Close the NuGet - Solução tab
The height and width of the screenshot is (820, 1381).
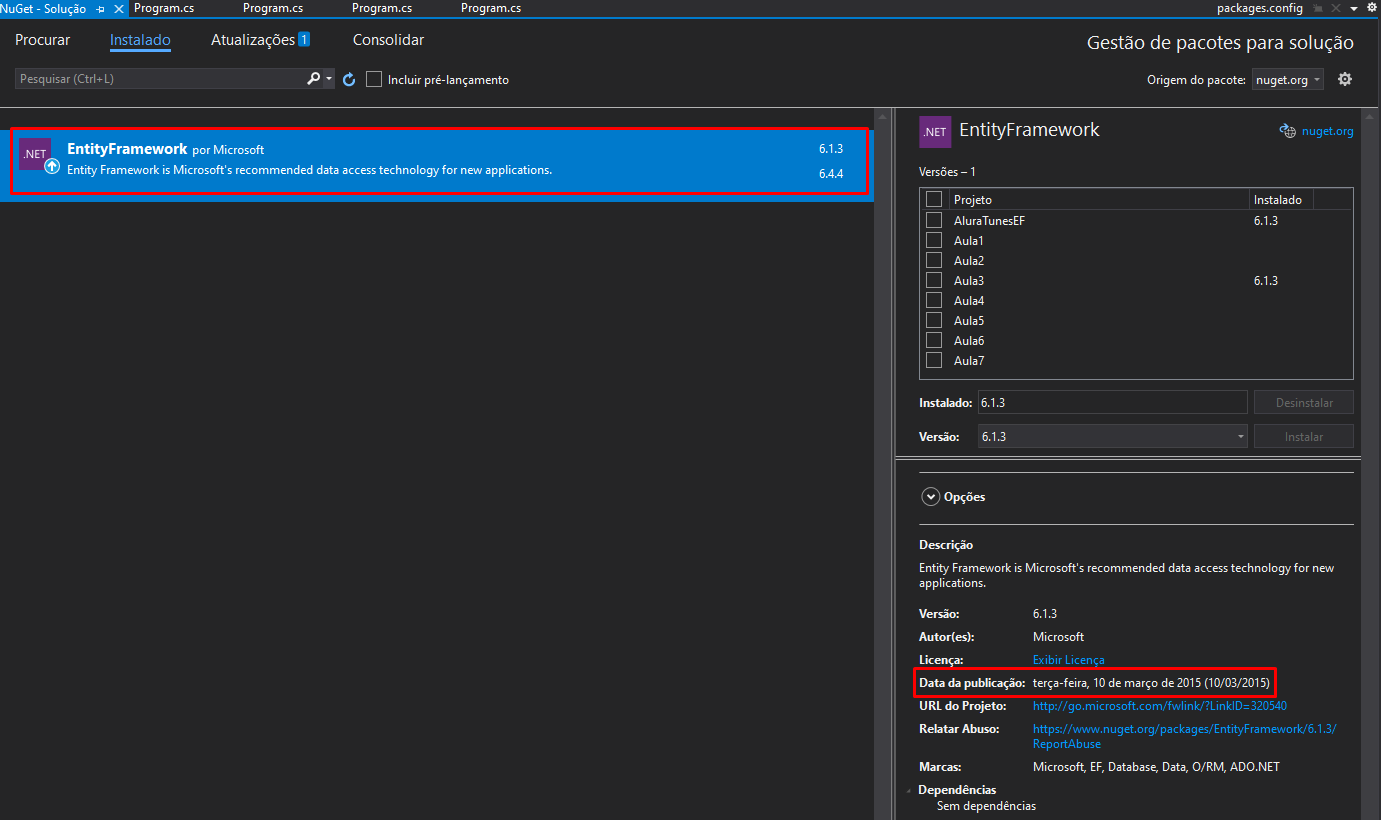pyautogui.click(x=118, y=8)
